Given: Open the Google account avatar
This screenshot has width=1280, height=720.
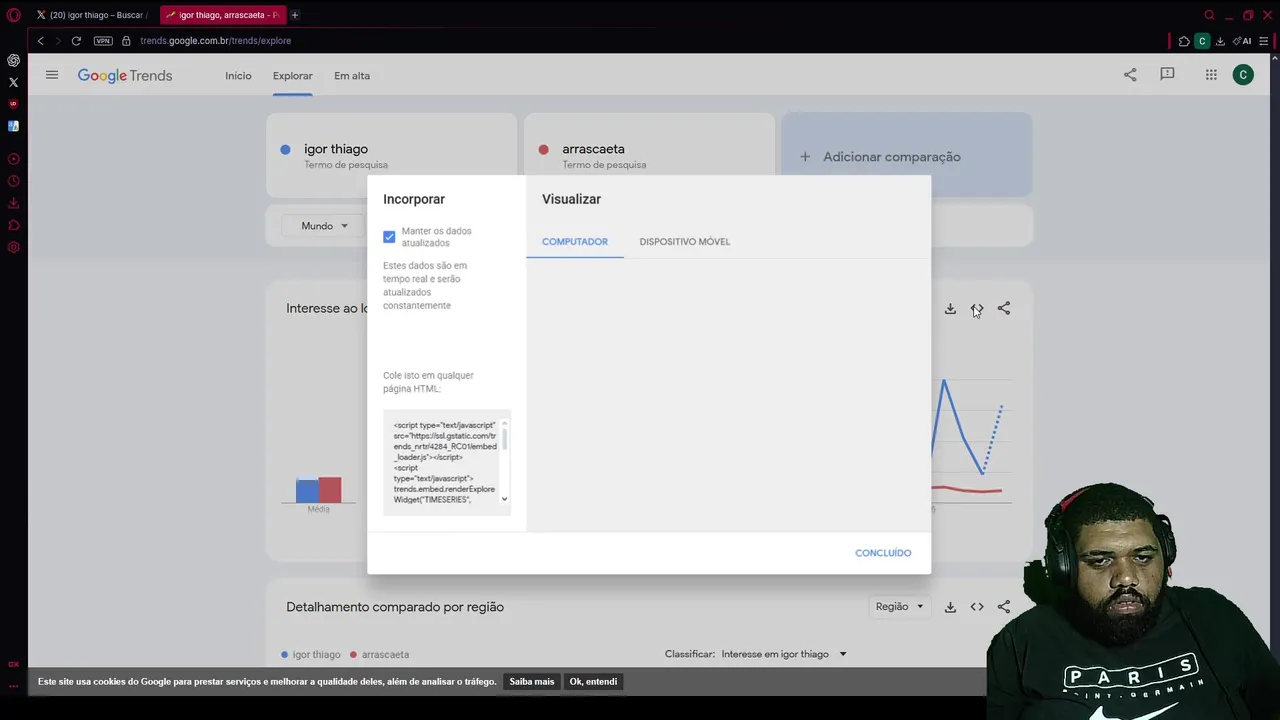Looking at the screenshot, I should (x=1243, y=75).
